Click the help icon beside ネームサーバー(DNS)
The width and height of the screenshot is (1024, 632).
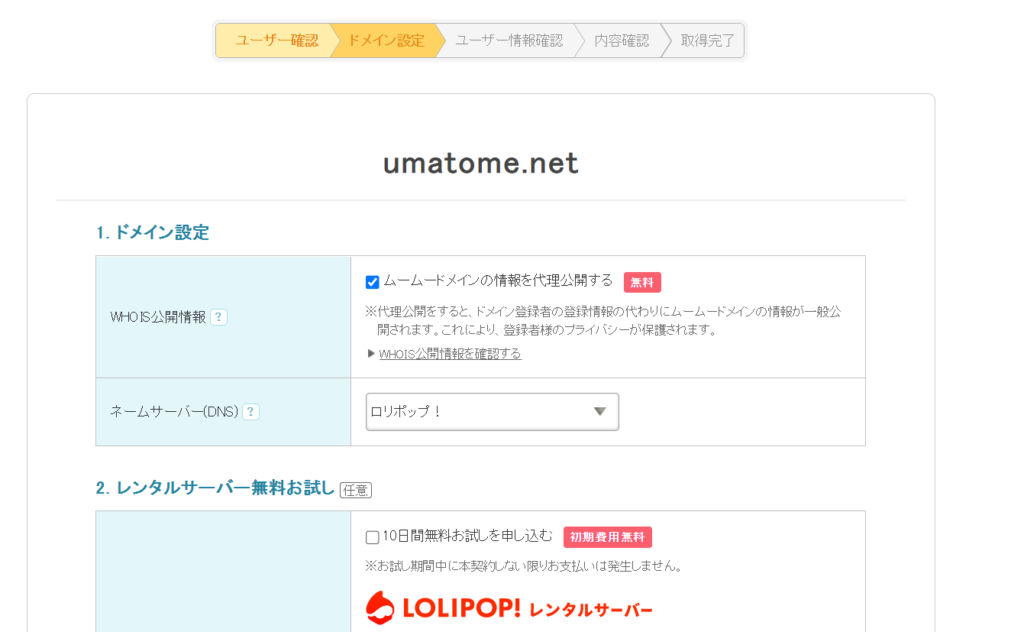pyautogui.click(x=251, y=412)
